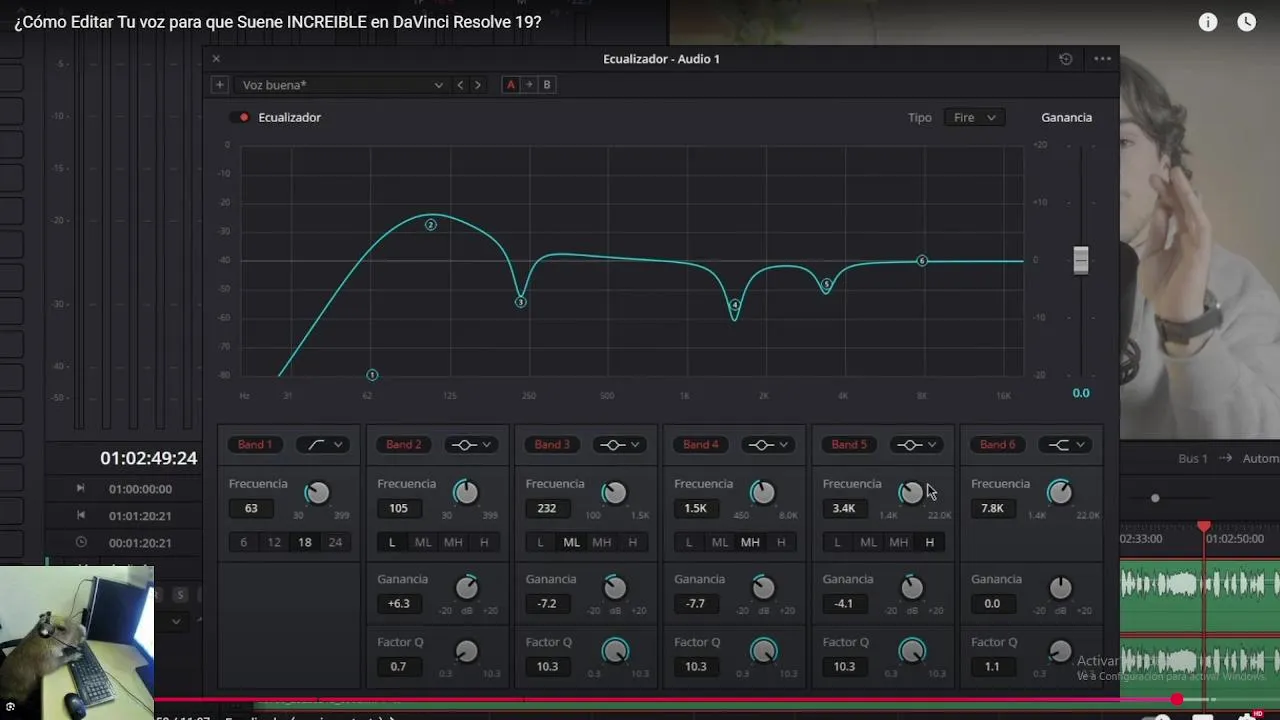Click Band 6 Frecuencia knob
The width and height of the screenshot is (1280, 720).
coord(1060,492)
